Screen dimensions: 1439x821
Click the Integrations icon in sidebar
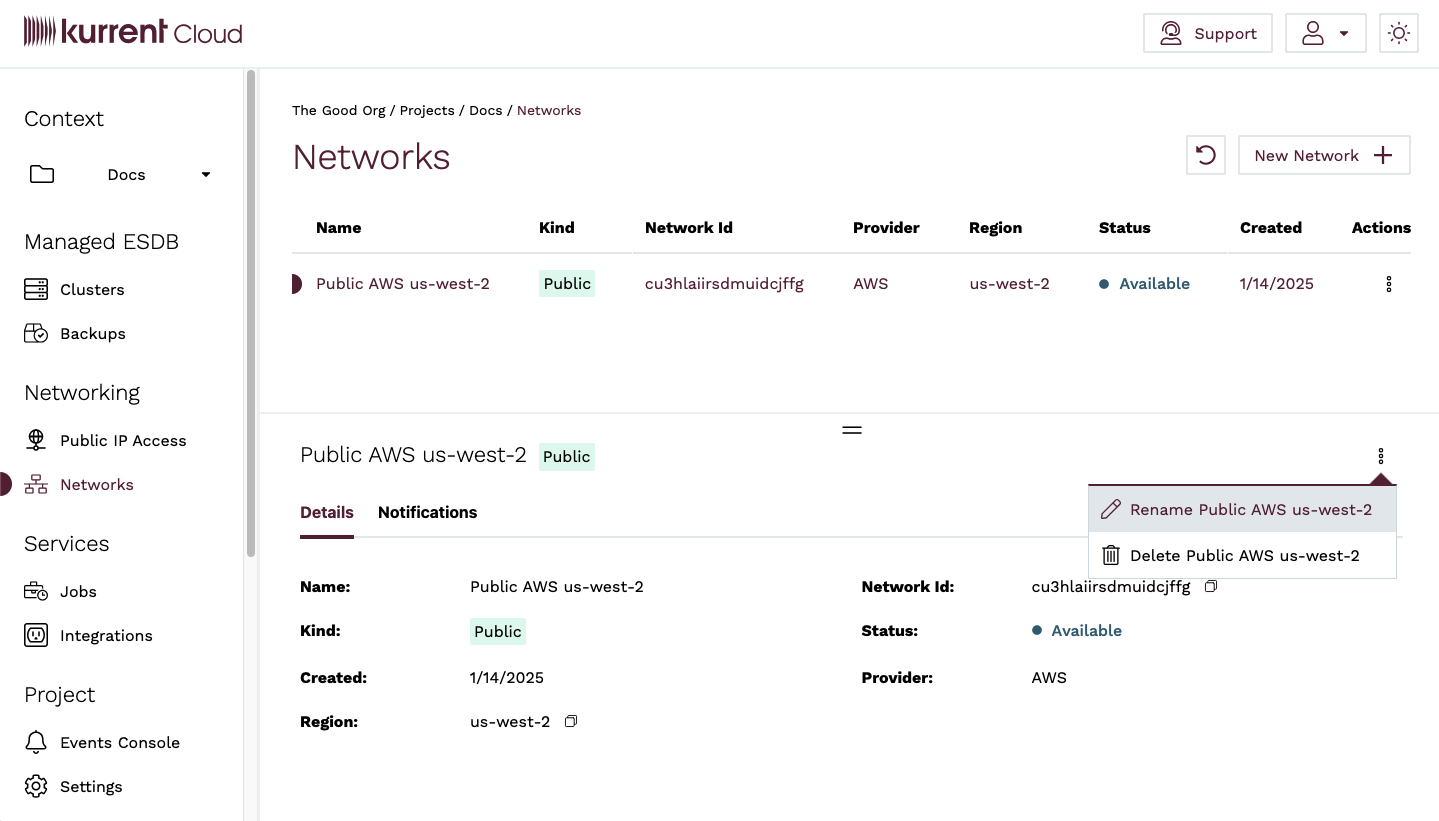[x=35, y=635]
